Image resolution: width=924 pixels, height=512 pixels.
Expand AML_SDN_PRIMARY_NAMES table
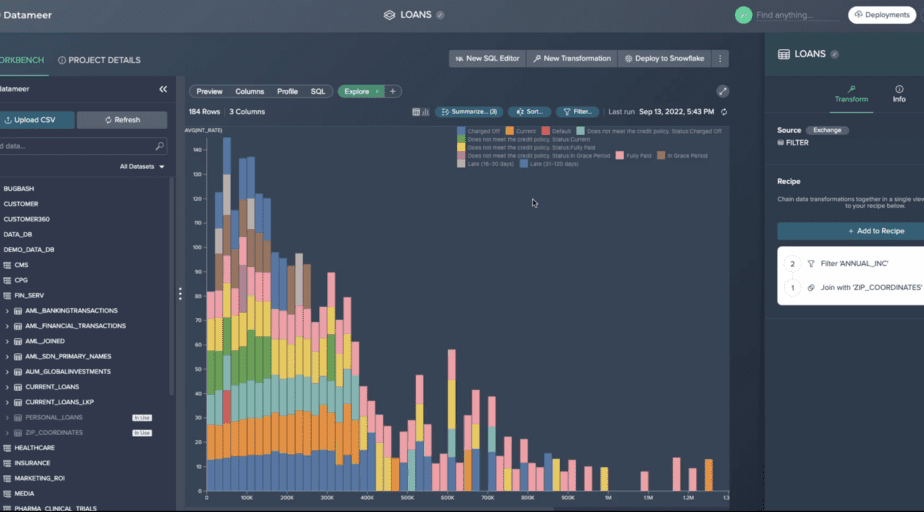[x=7, y=356]
